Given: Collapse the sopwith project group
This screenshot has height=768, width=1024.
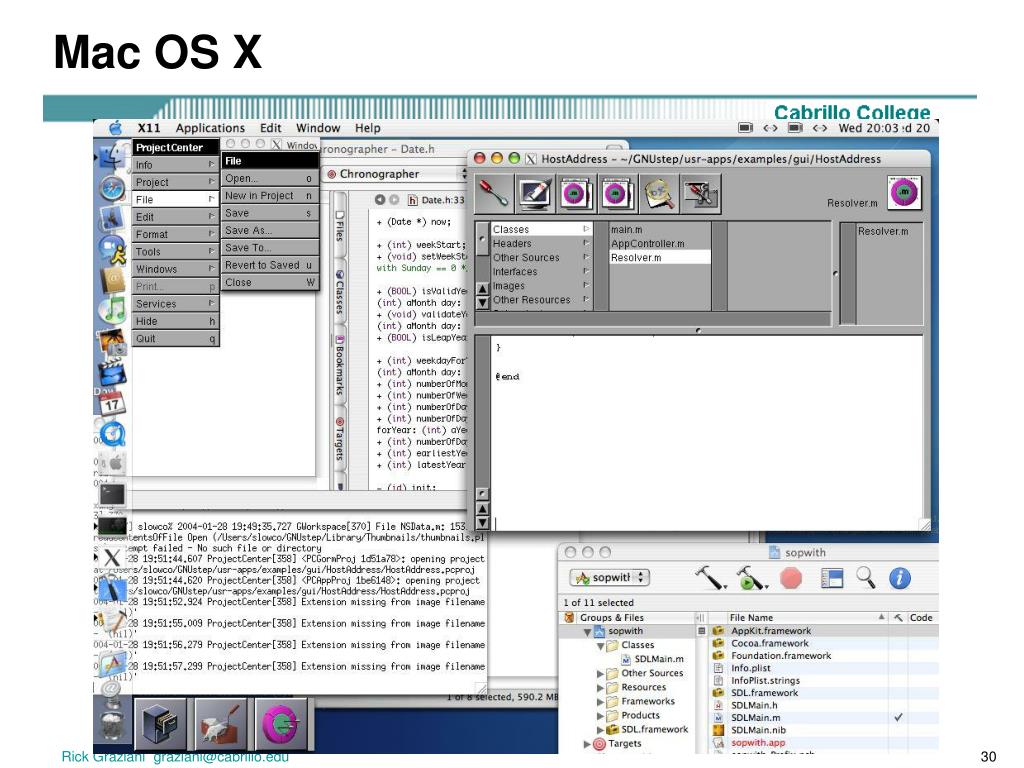Looking at the screenshot, I should coord(587,632).
